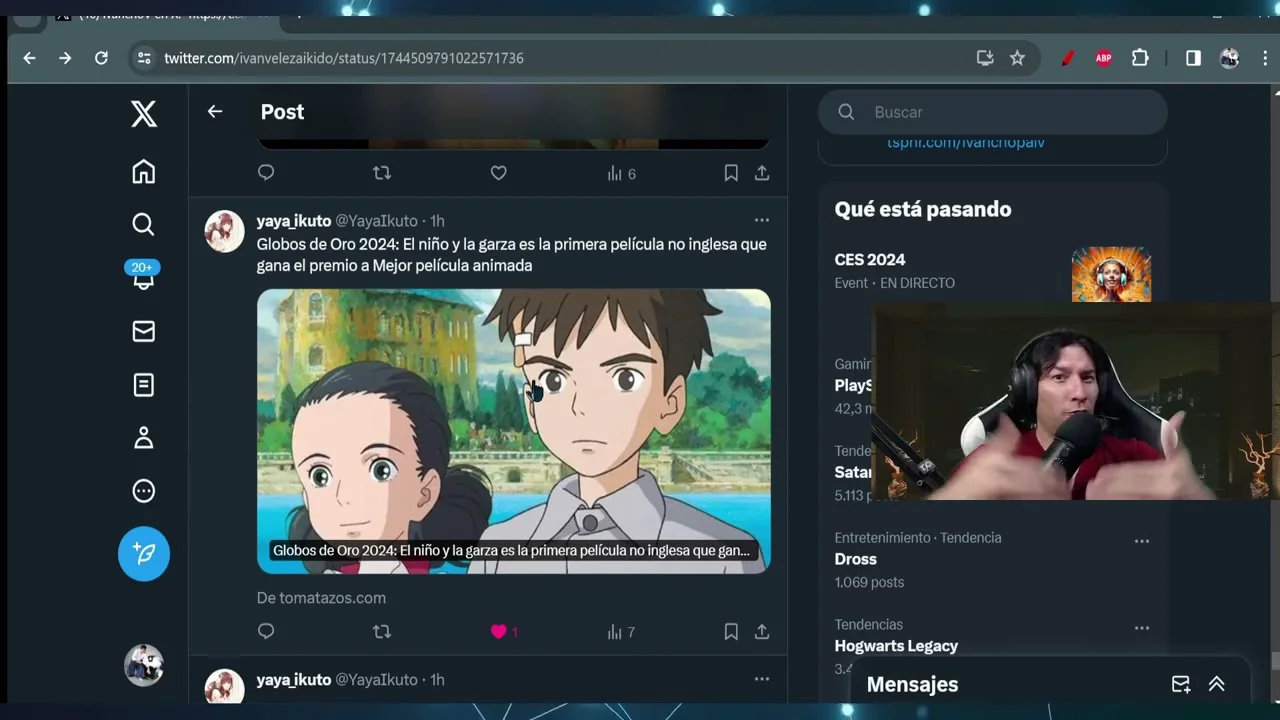
Task: Open Messages envelope in sidebar
Action: [144, 331]
